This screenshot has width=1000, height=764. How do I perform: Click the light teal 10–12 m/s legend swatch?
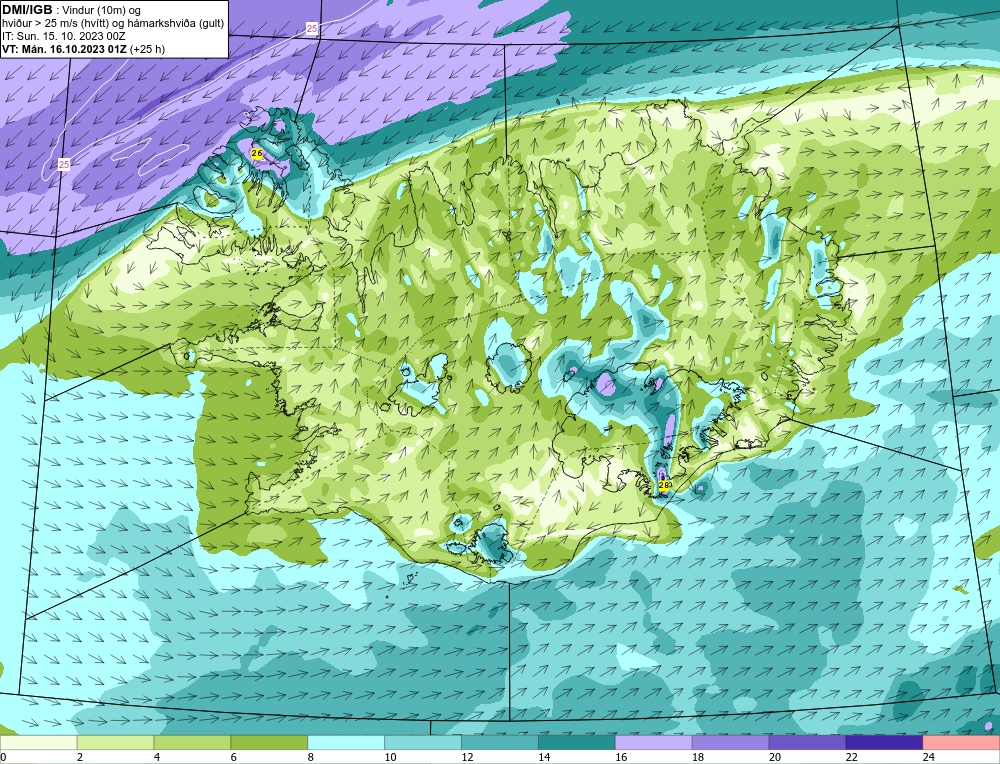coord(423,743)
